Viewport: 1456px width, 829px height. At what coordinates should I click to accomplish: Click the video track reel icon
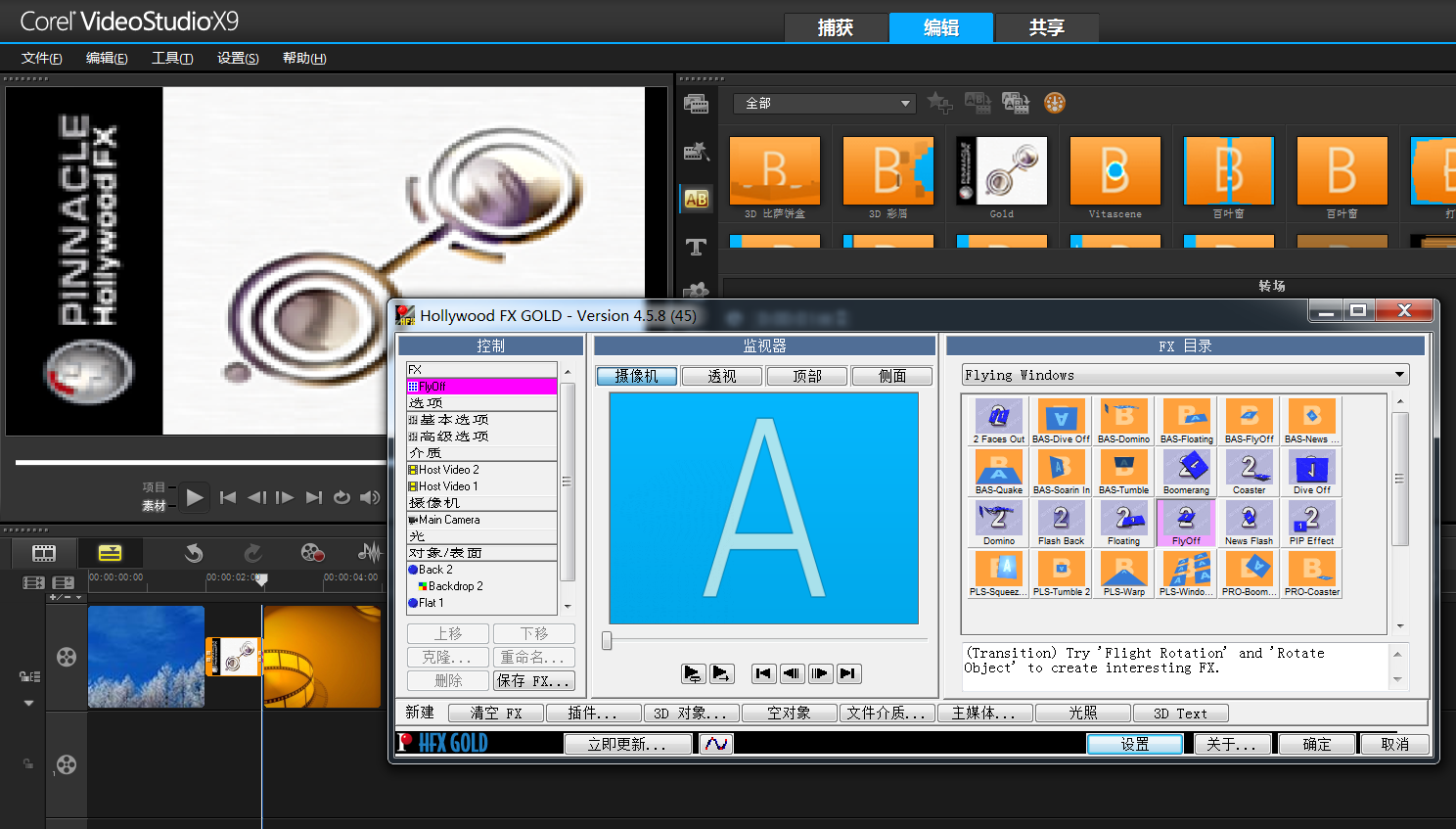pos(67,657)
